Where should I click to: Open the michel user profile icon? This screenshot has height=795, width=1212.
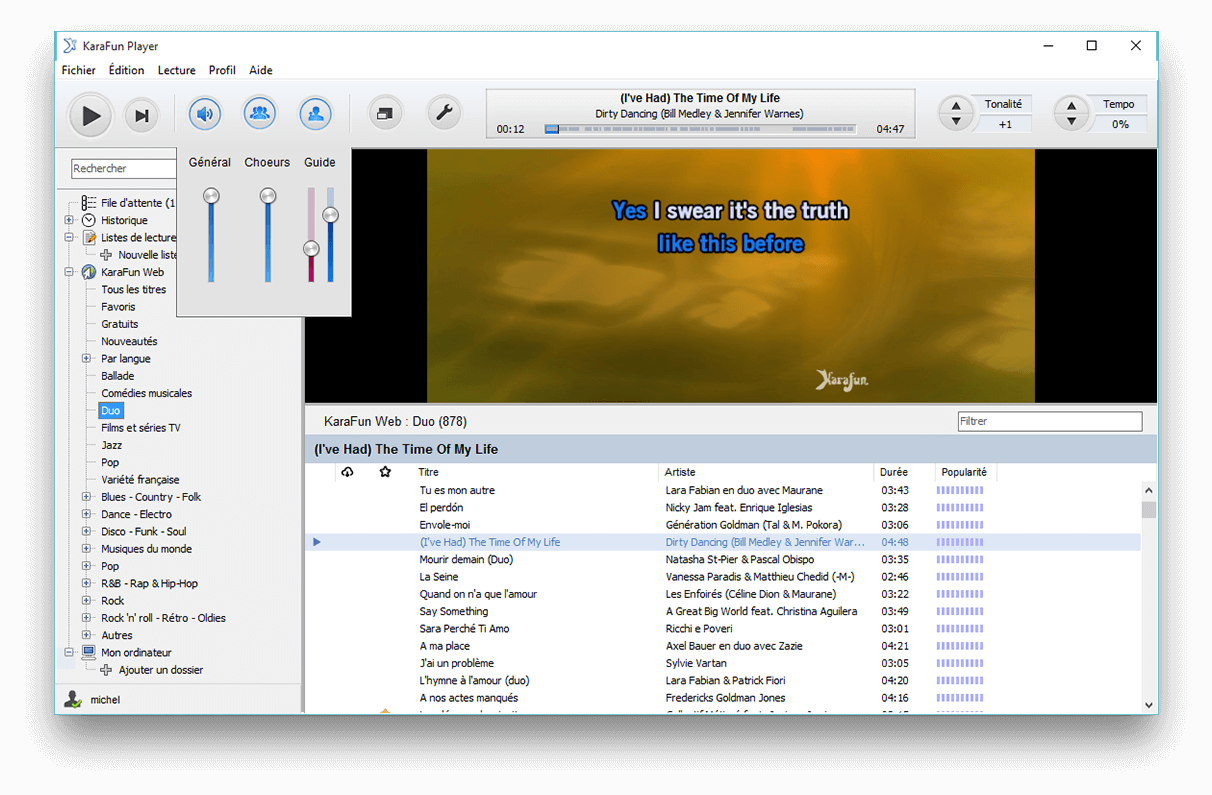(73, 700)
